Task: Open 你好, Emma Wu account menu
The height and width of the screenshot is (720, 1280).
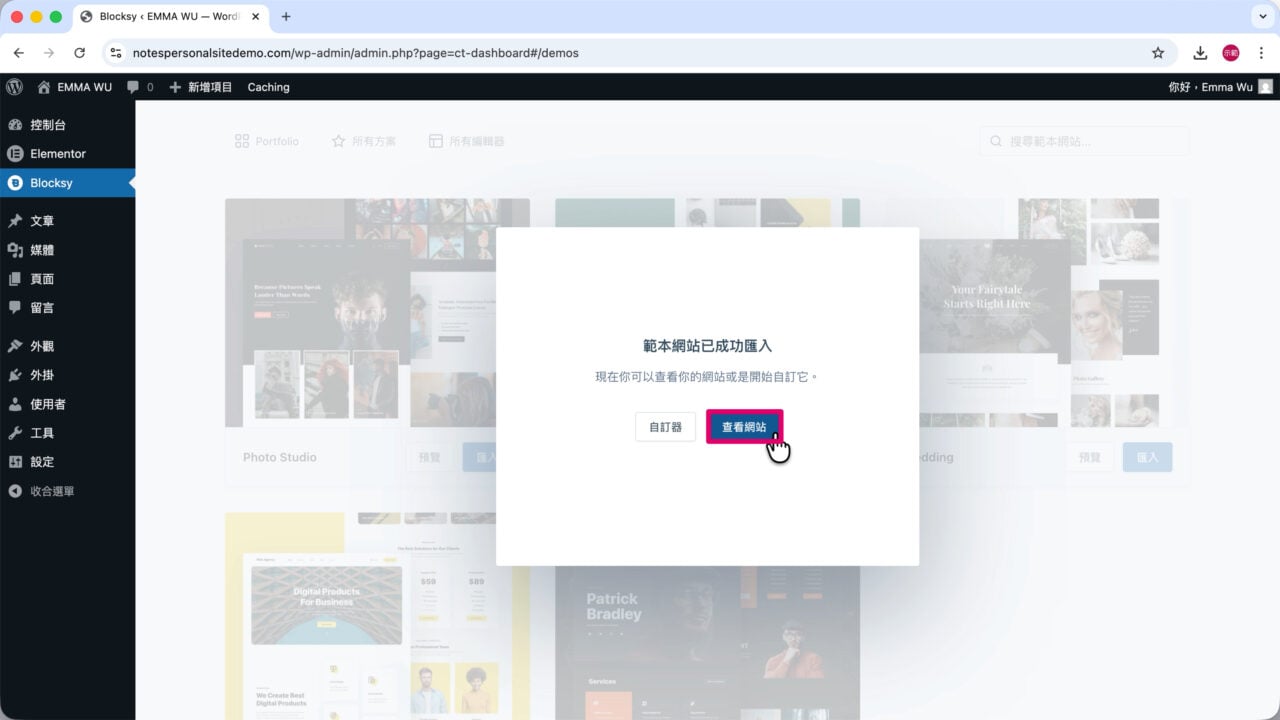Action: [1220, 87]
